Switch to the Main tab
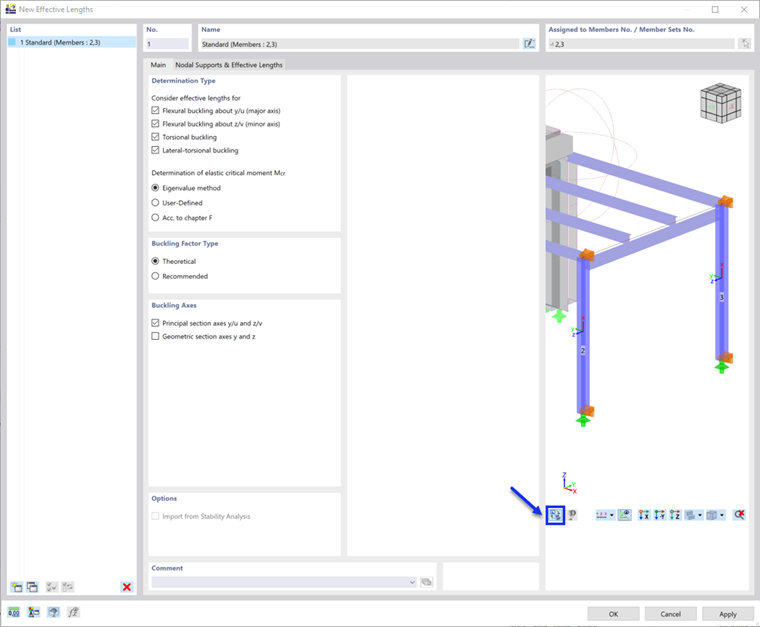Viewport: 760px width, 627px height. click(x=158, y=64)
